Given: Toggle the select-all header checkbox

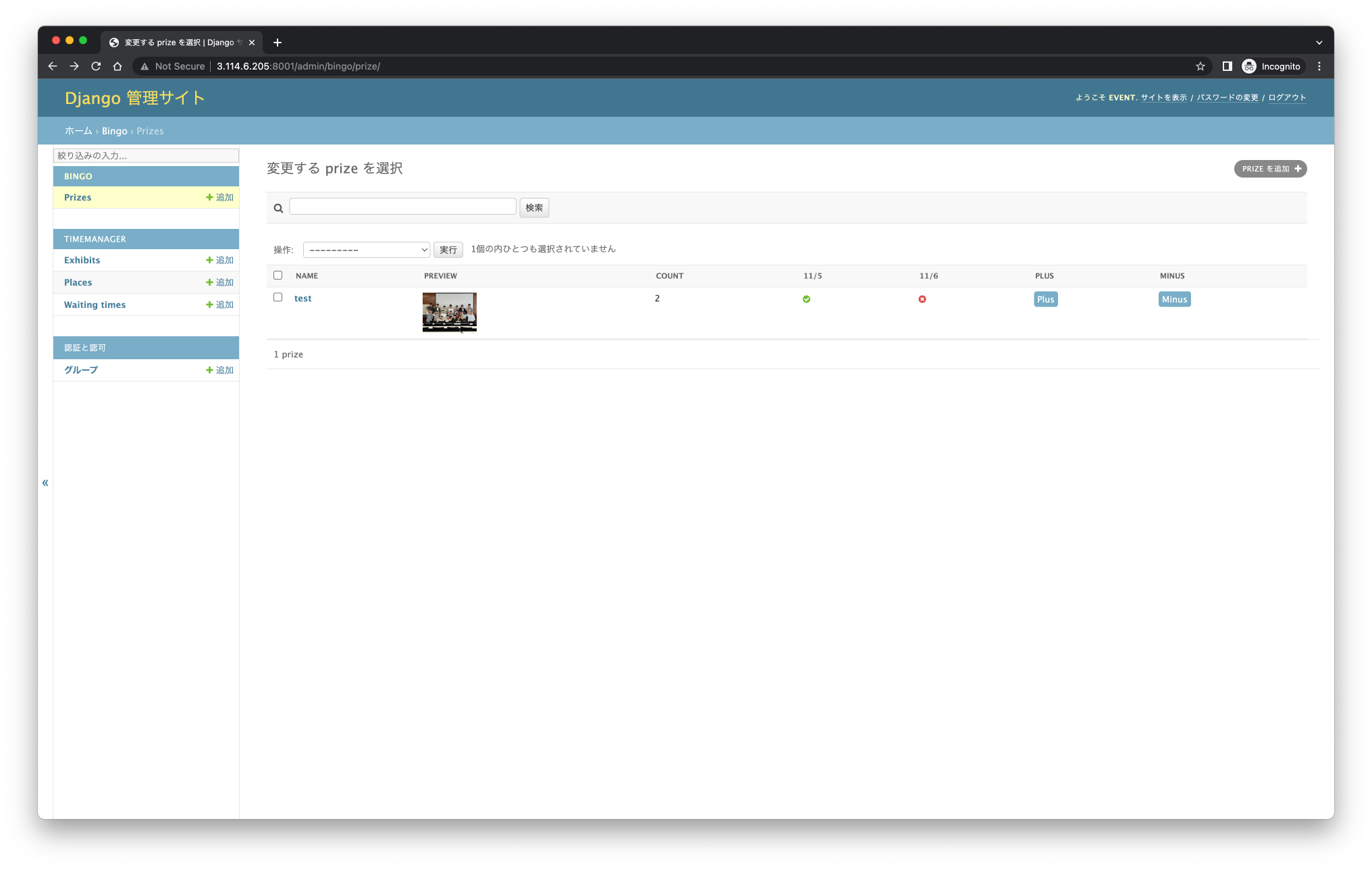Looking at the screenshot, I should 278,275.
